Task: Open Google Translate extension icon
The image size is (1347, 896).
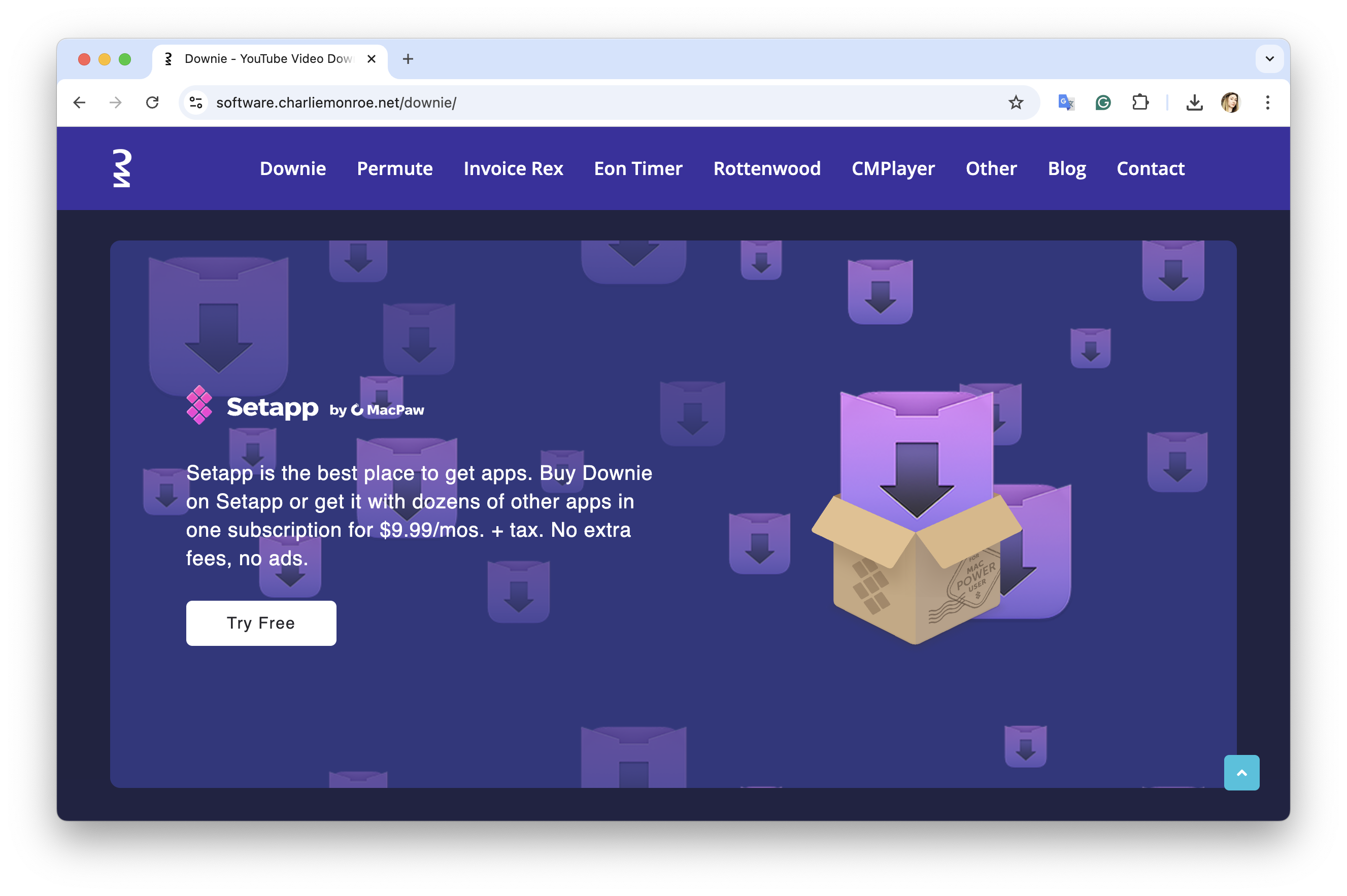Action: [1066, 103]
